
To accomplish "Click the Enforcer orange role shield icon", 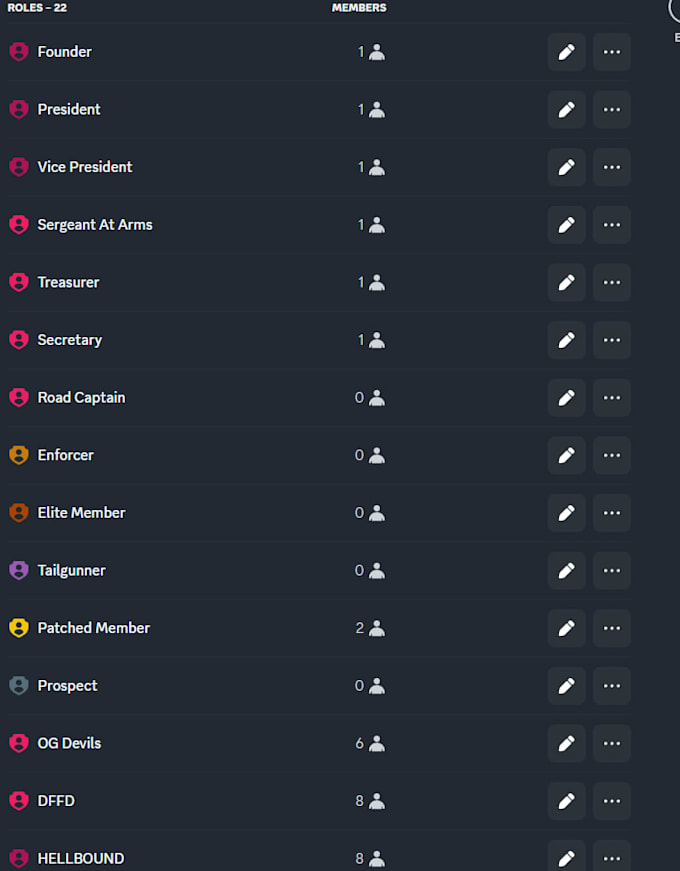I will pyautogui.click(x=19, y=455).
